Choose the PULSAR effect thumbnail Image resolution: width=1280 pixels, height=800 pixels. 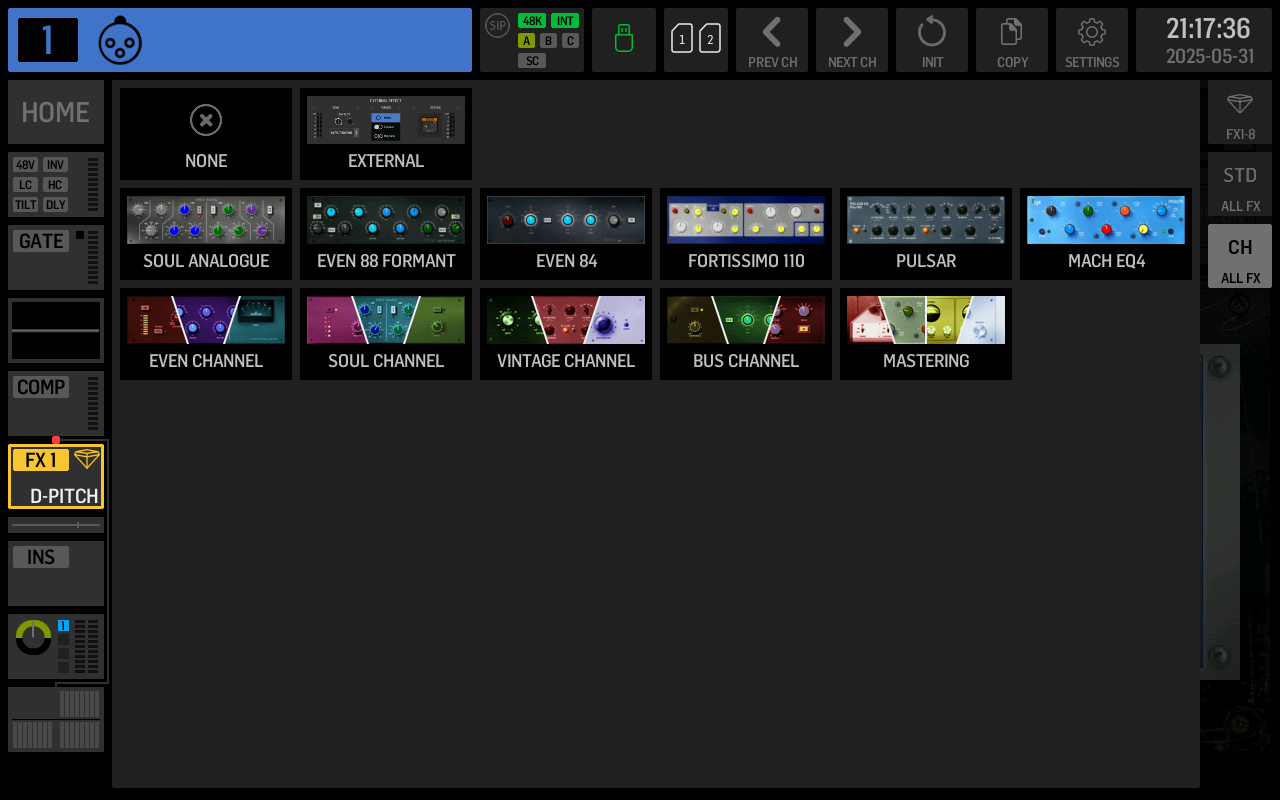926,234
